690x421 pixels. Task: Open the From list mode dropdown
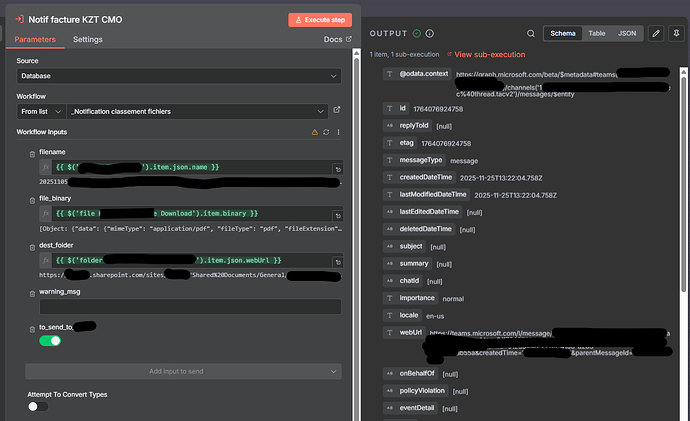coord(41,112)
